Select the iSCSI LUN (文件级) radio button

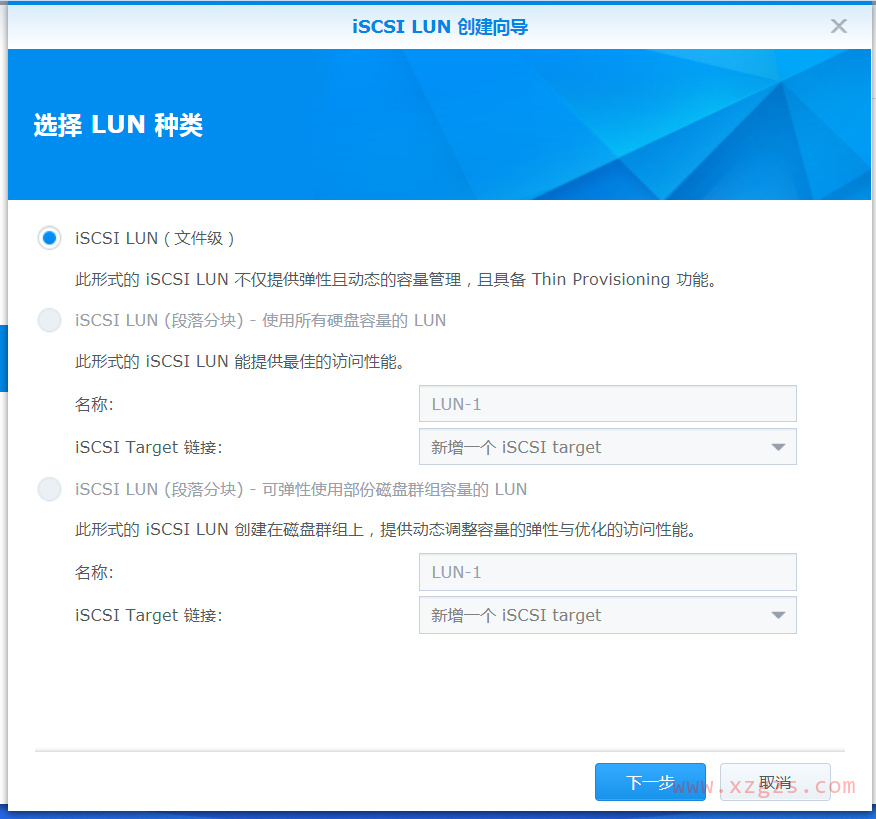click(49, 238)
